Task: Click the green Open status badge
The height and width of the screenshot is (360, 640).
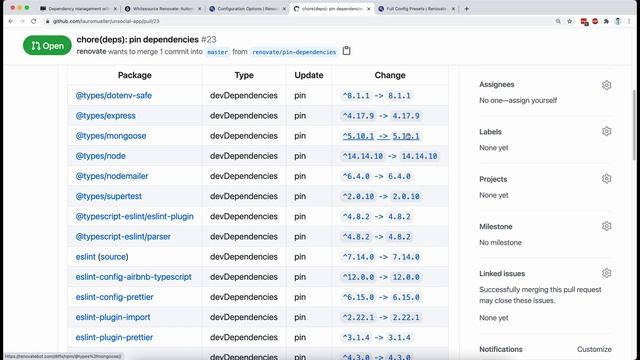Action: (47, 45)
